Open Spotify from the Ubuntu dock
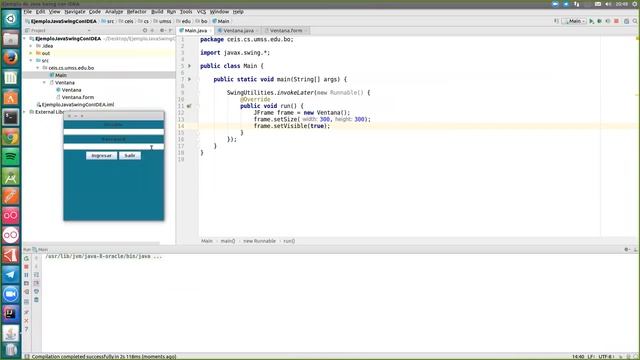The image size is (640, 360). pos(11,157)
